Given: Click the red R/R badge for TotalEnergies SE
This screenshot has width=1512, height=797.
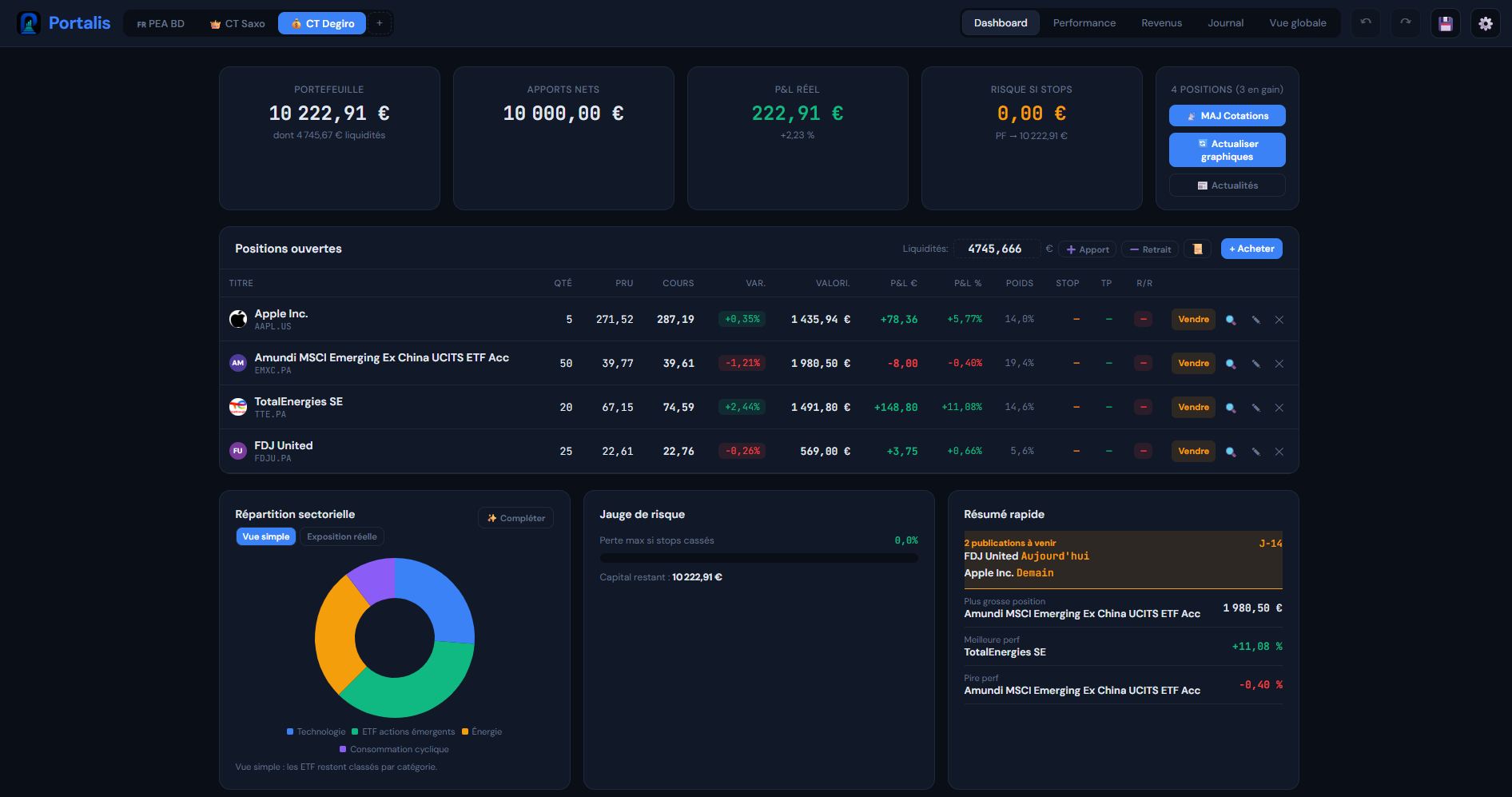Looking at the screenshot, I should [1144, 407].
